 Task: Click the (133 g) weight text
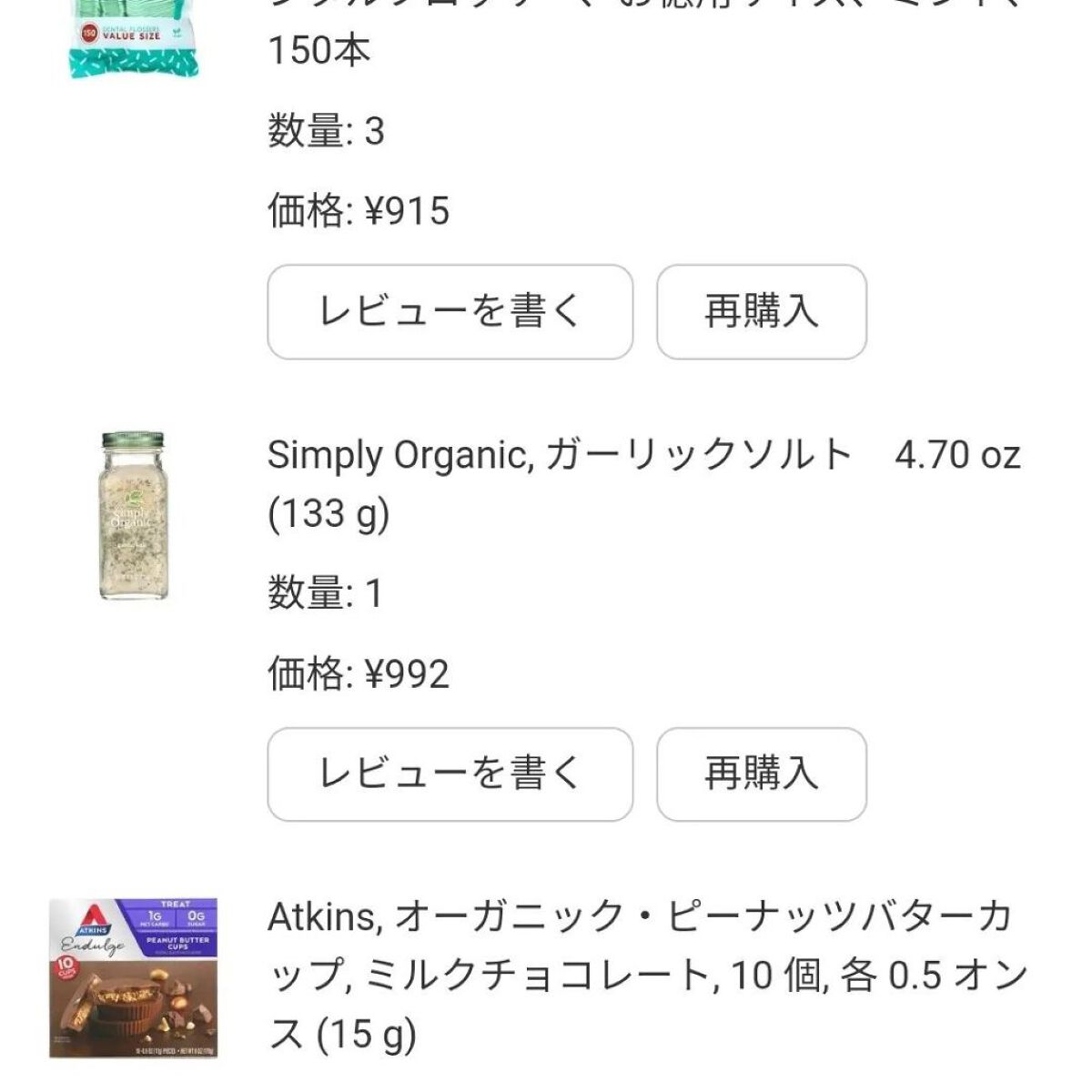tap(329, 515)
